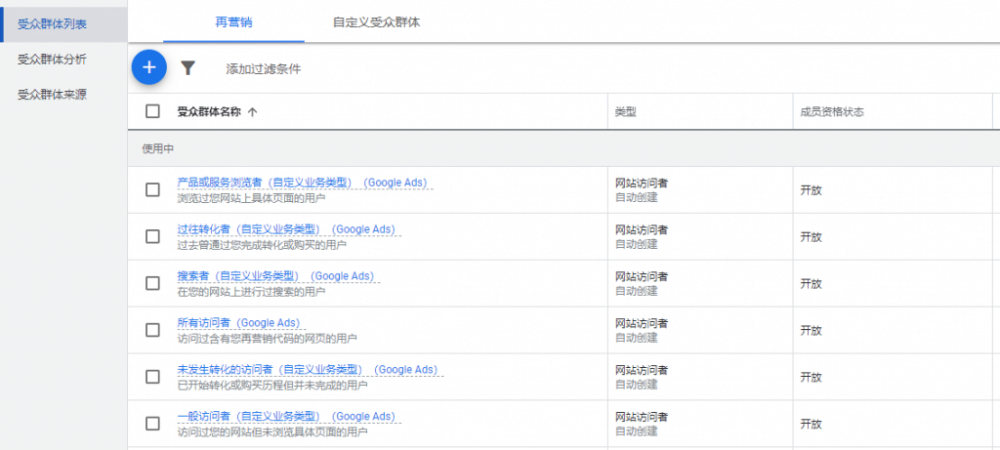Sort by the 成员资格状态 column header
This screenshot has height=450, width=1000.
832,112
